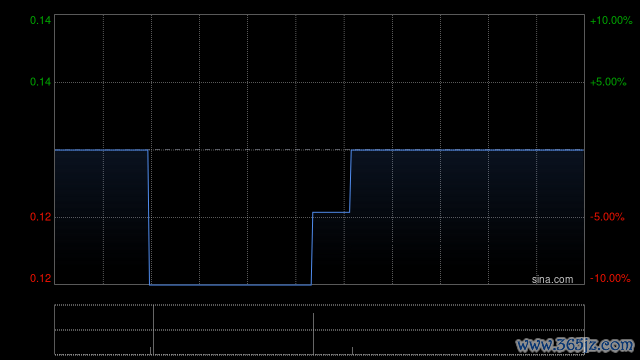
Task: Click the 0.14 price label on +5.00% gridline
Action: click(40, 82)
